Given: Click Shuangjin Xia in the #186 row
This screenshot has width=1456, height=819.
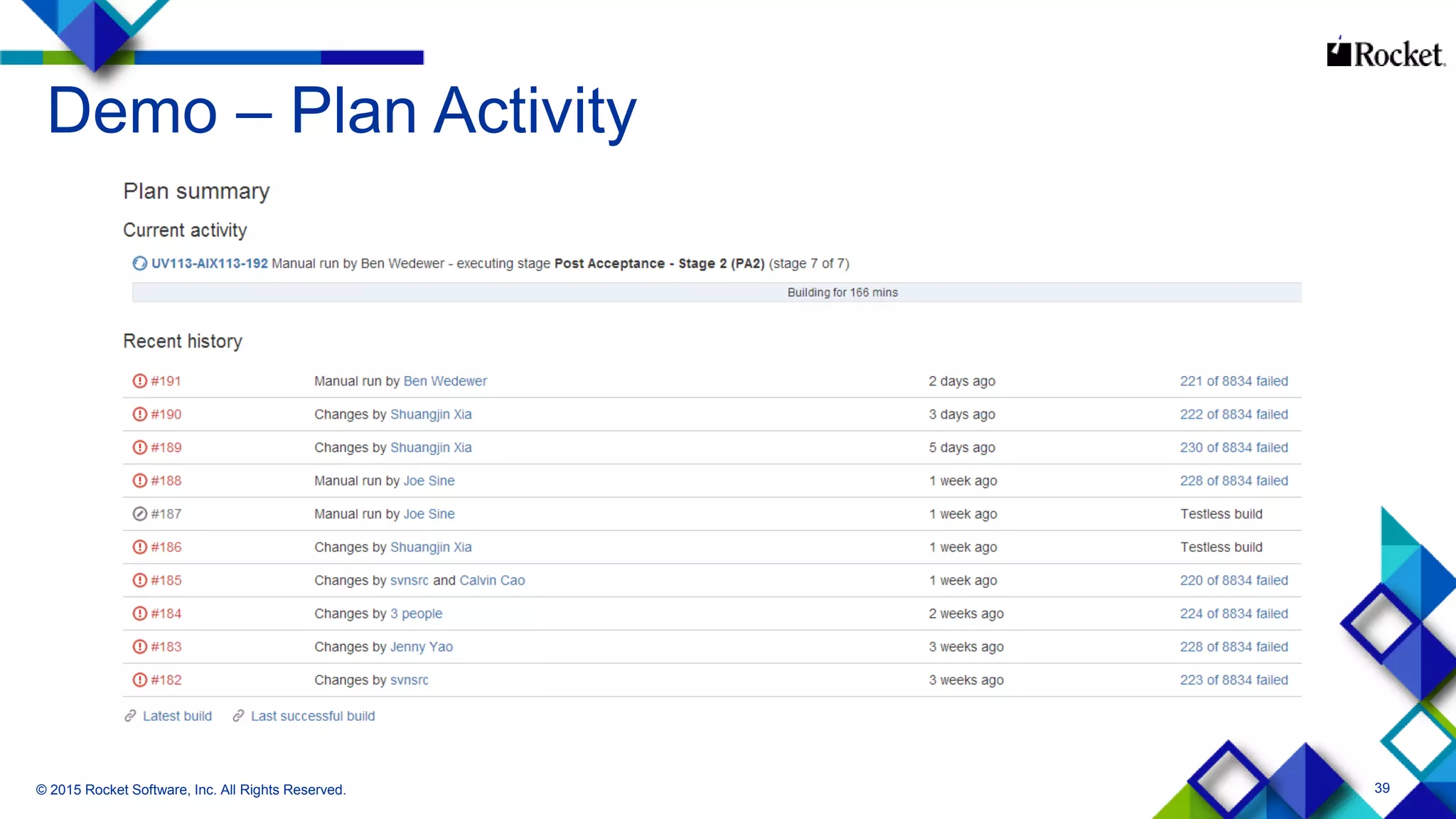Looking at the screenshot, I should click(431, 547).
